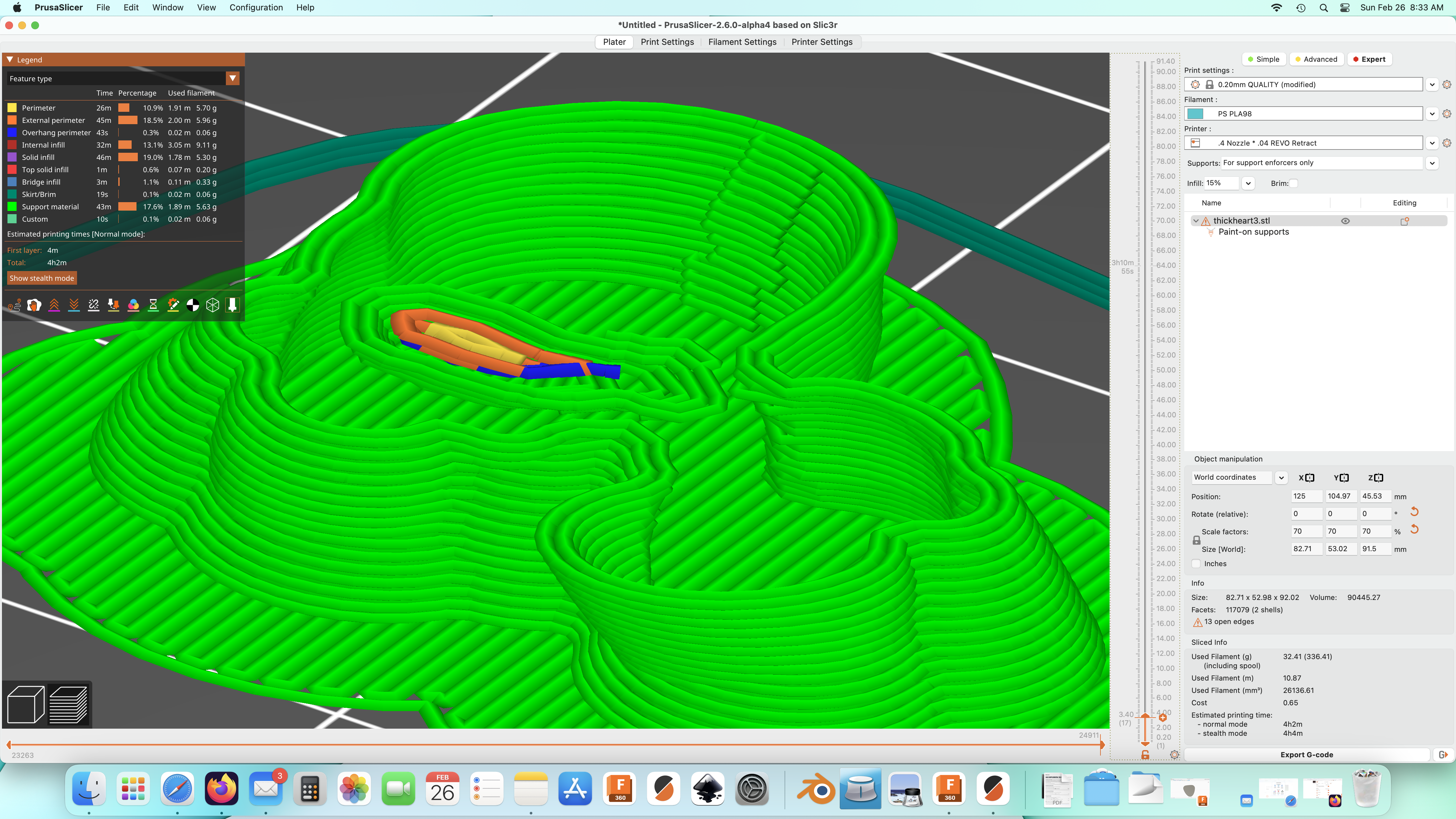This screenshot has width=1456, height=819.
Task: Open Feature type view dropdown
Action: 232,79
